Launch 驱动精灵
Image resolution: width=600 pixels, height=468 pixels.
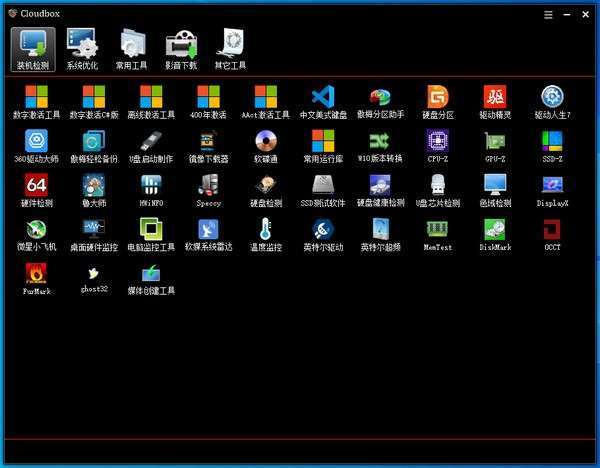[495, 102]
